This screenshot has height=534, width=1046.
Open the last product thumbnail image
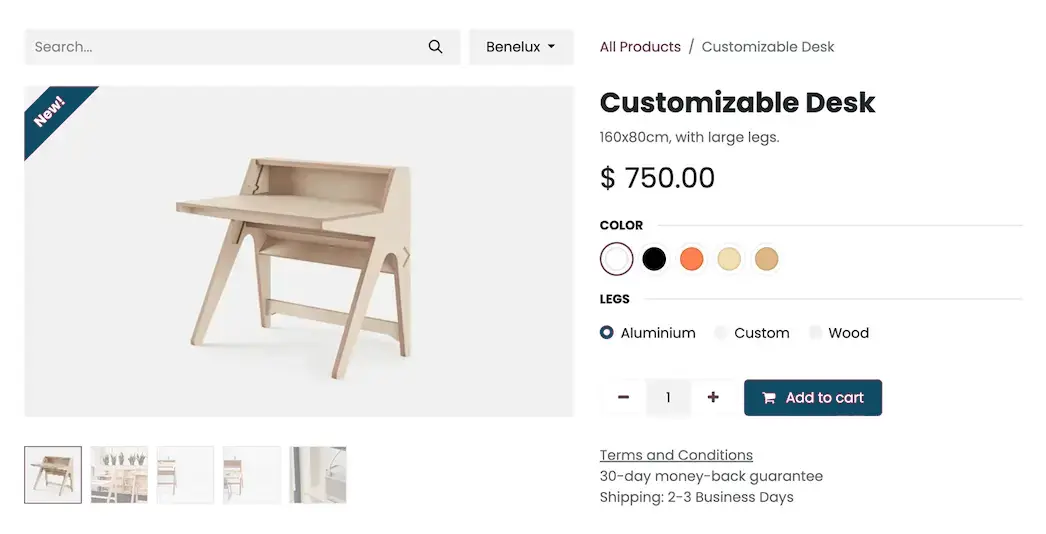pos(318,475)
